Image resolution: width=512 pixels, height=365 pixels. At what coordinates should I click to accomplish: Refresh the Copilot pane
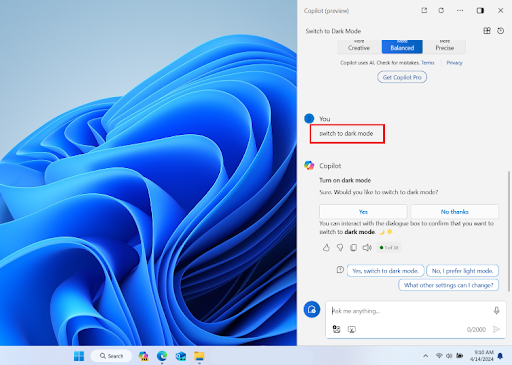pyautogui.click(x=441, y=11)
